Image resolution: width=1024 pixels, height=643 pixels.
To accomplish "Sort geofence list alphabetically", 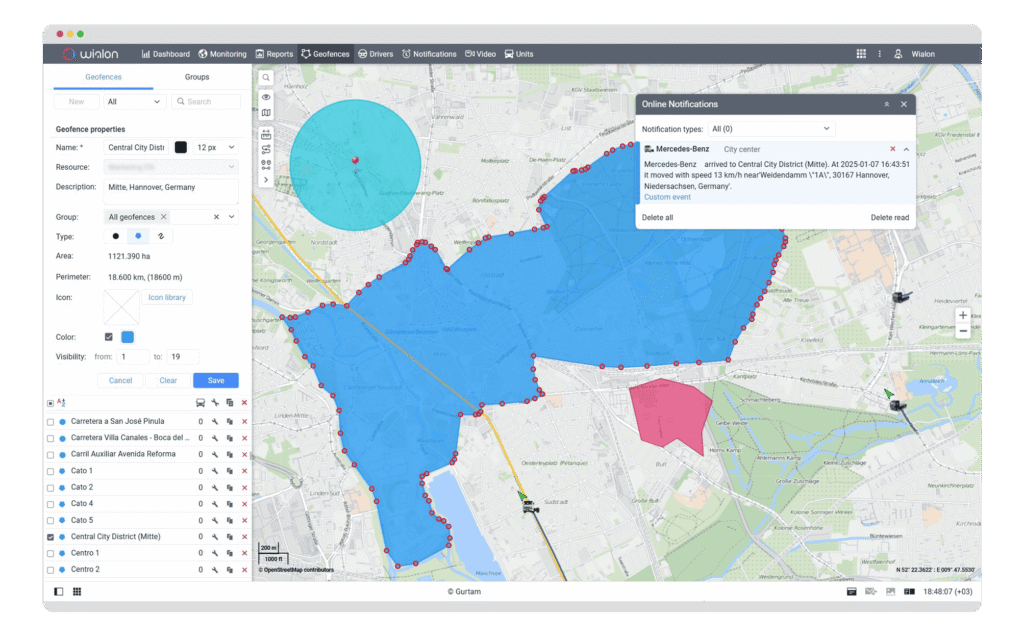I will pyautogui.click(x=61, y=402).
